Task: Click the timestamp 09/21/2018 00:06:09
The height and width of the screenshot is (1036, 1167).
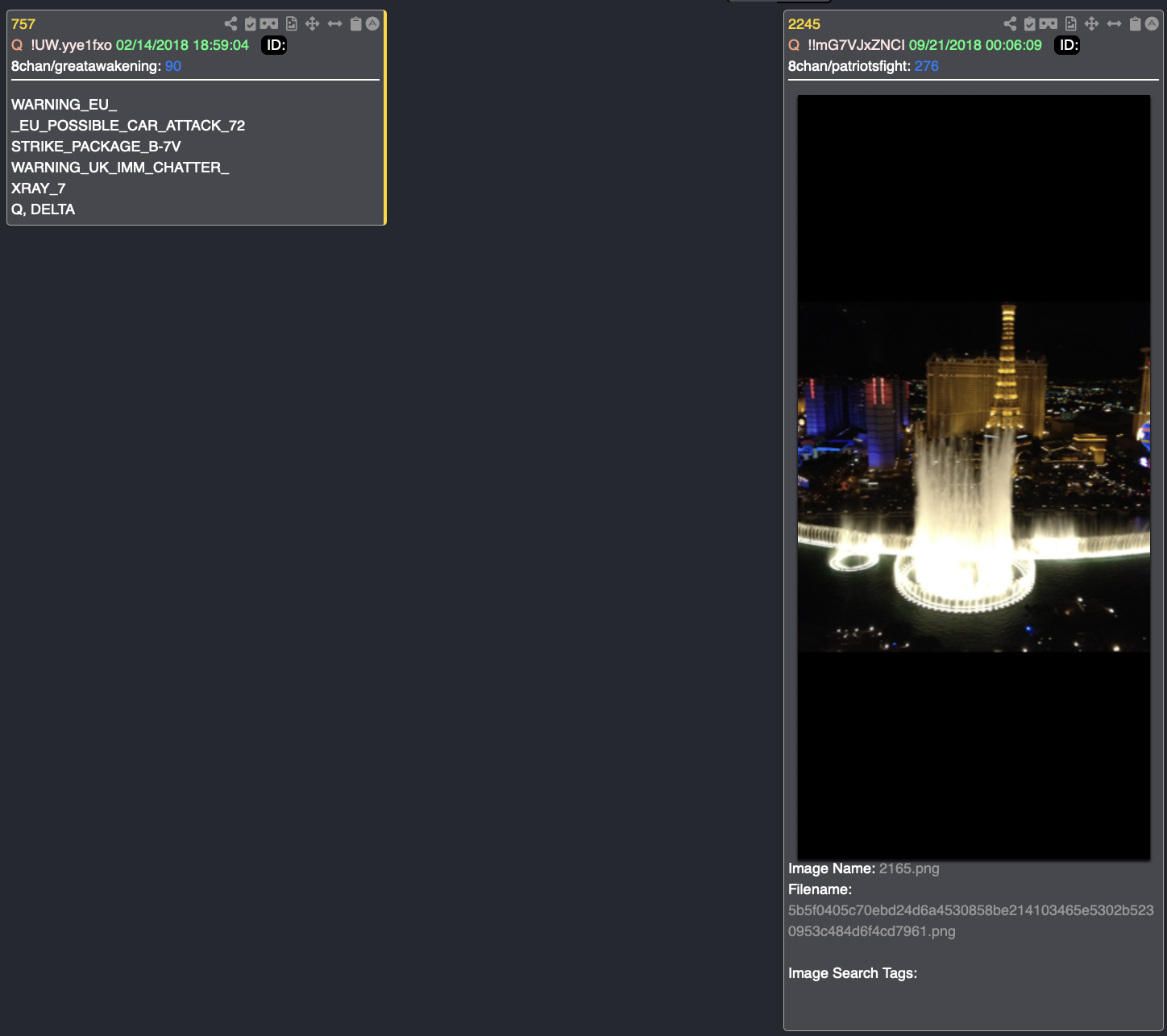Action: (975, 45)
